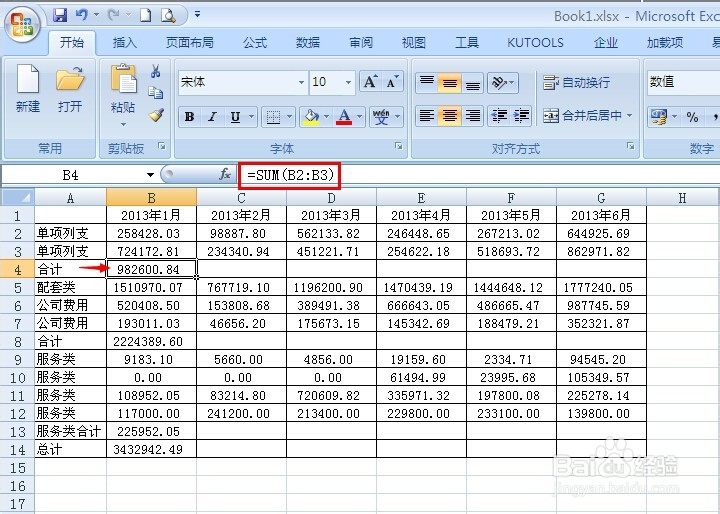Click the 打开 folder icon
720x514 pixels.
tap(70, 79)
